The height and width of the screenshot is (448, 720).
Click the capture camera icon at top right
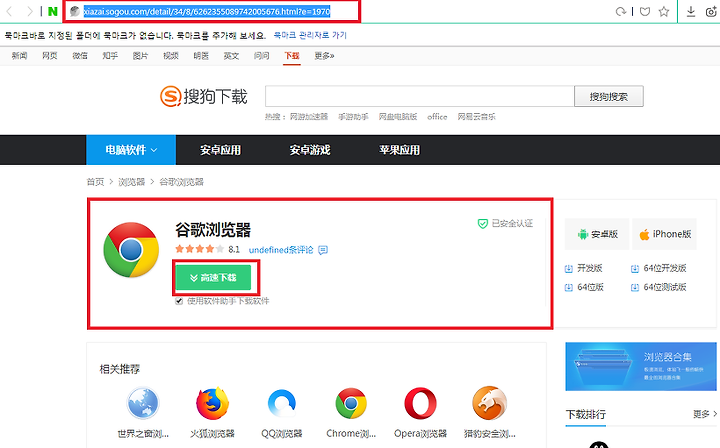(711, 11)
